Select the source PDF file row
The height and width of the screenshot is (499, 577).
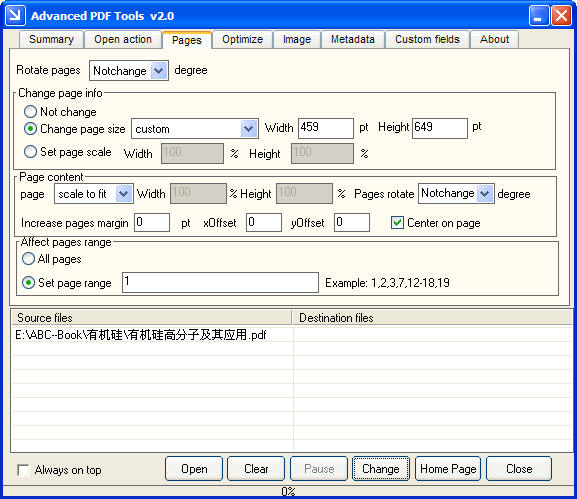(291, 335)
